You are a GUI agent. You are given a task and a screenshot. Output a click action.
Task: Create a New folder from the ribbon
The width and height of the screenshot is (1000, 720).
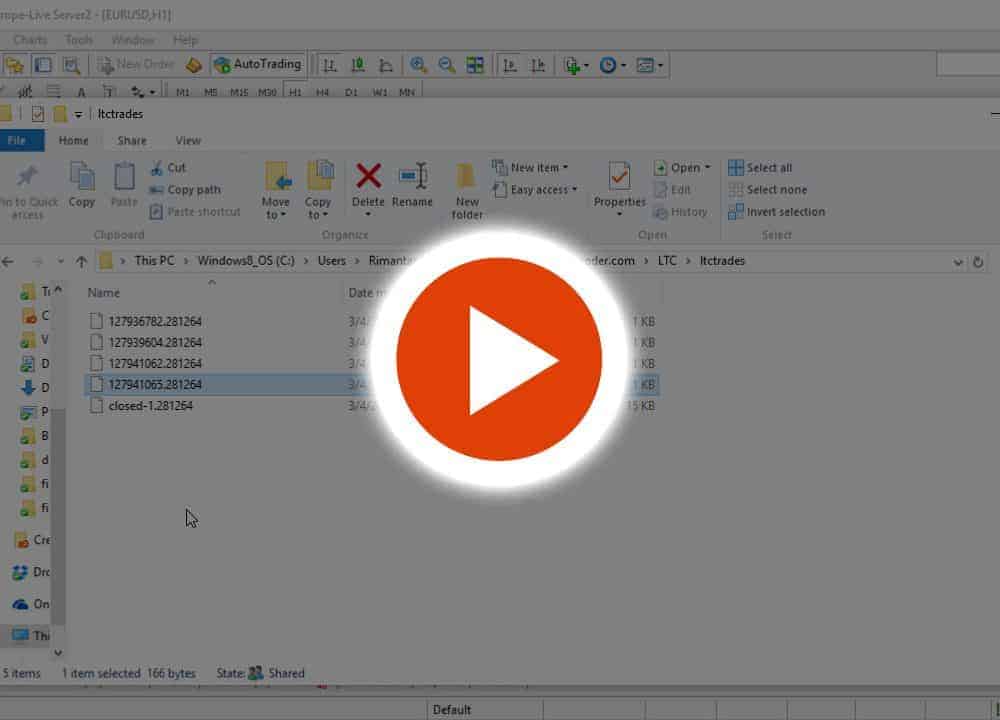tap(467, 191)
